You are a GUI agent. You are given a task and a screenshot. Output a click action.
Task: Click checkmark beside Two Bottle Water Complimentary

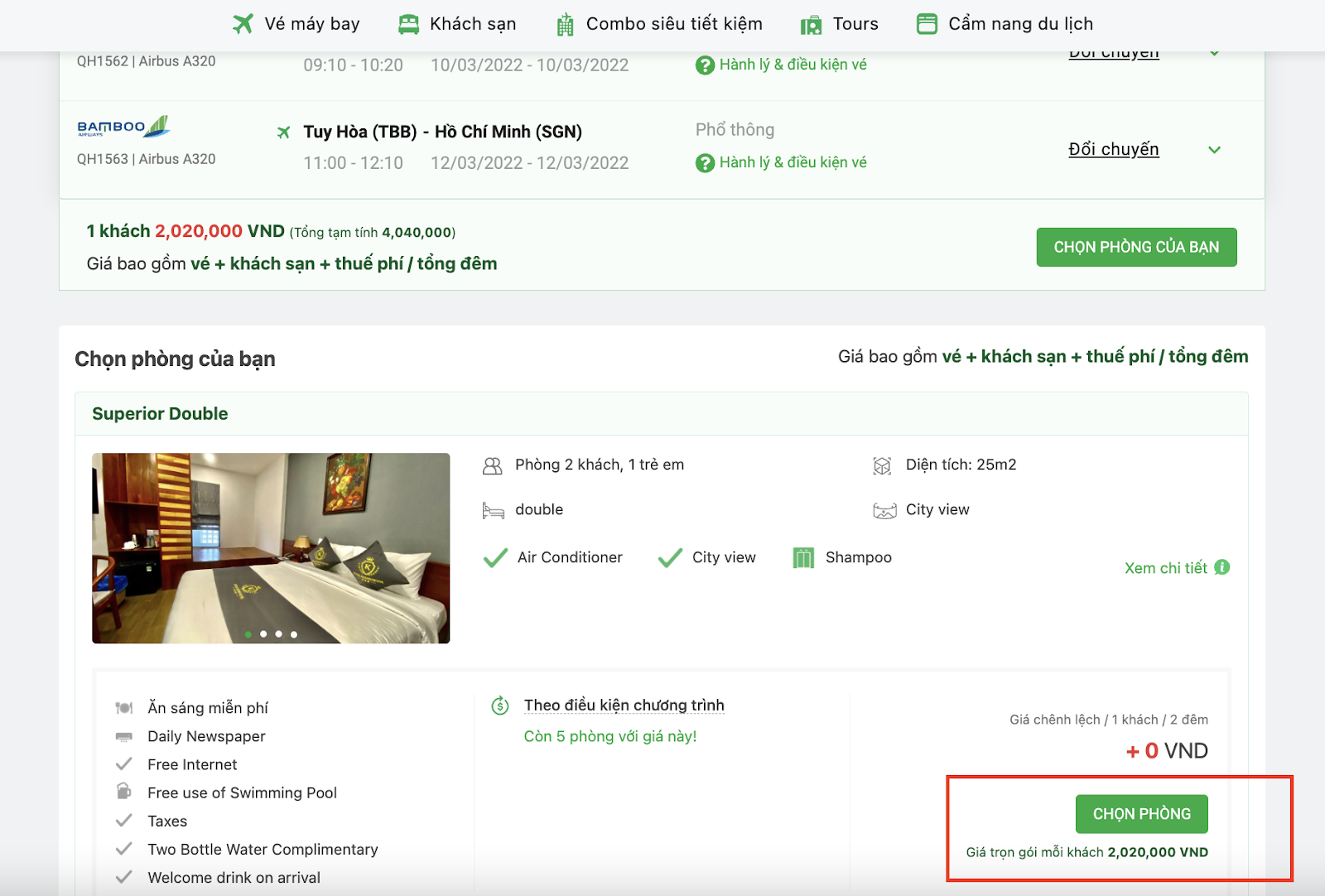[124, 849]
